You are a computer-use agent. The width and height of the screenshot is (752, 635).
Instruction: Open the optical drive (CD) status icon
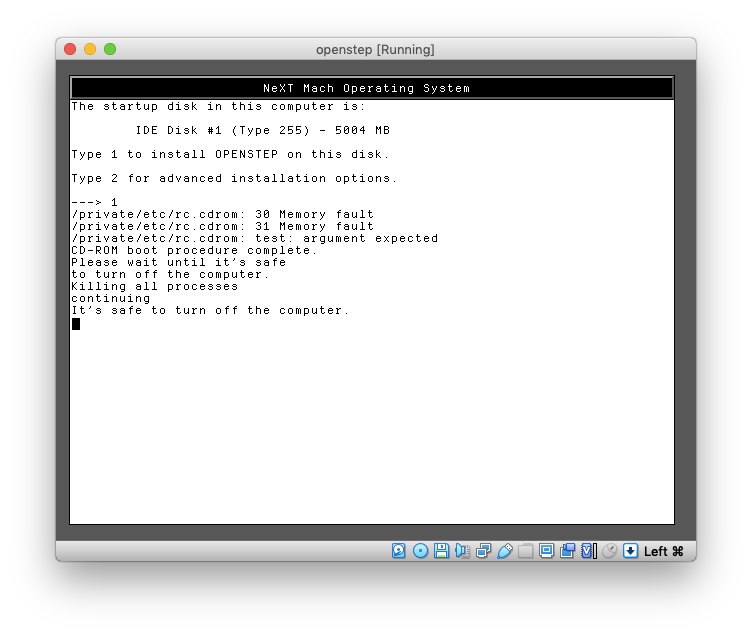[x=420, y=551]
